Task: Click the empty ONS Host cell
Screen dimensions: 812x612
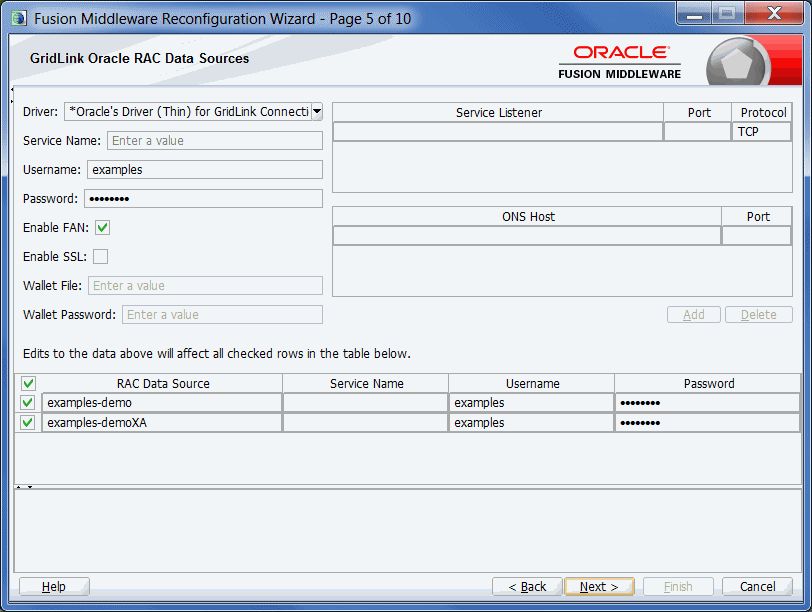Action: [527, 236]
